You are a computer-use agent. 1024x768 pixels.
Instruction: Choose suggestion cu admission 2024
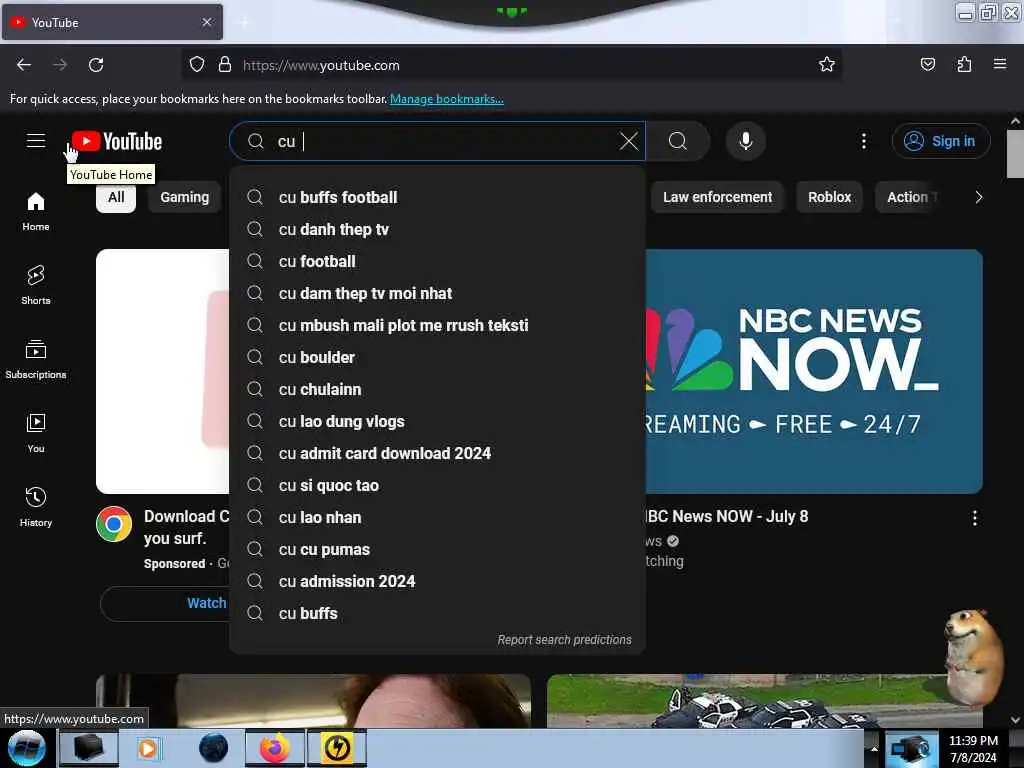[x=438, y=581]
